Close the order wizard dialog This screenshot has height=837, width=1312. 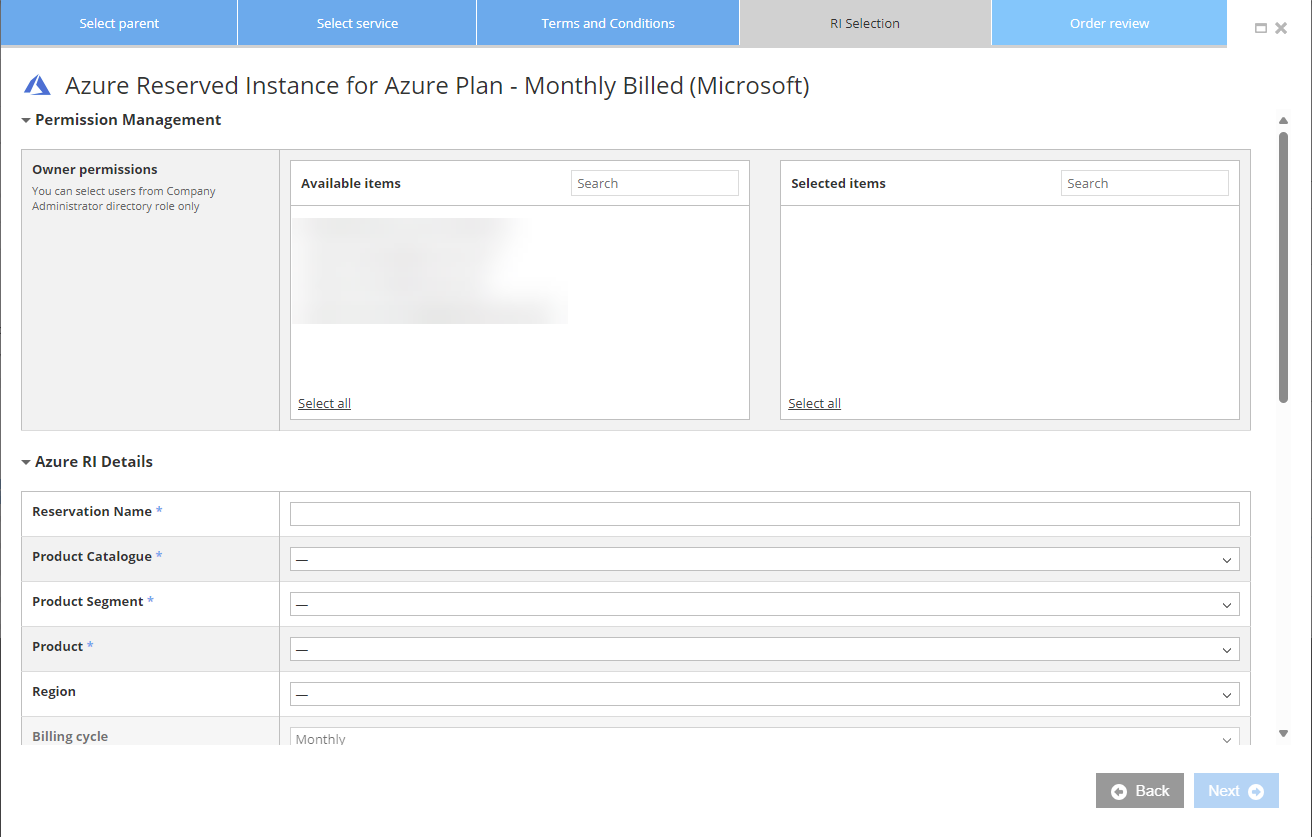coord(1281,28)
